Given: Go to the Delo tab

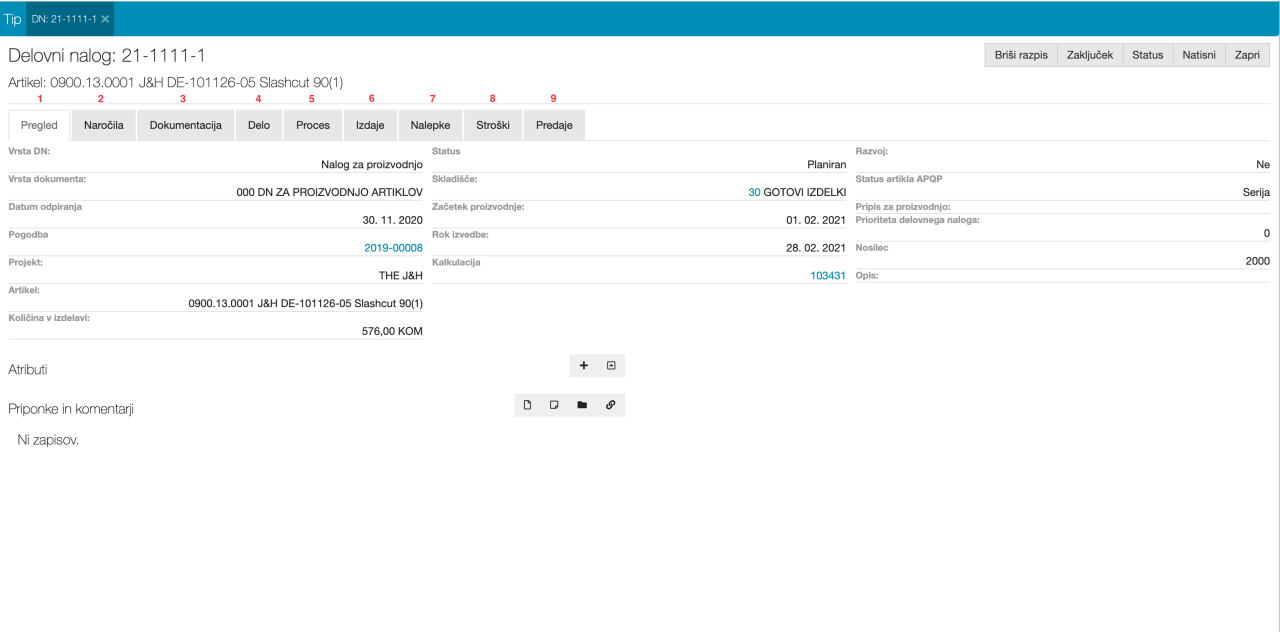Looking at the screenshot, I should [259, 126].
